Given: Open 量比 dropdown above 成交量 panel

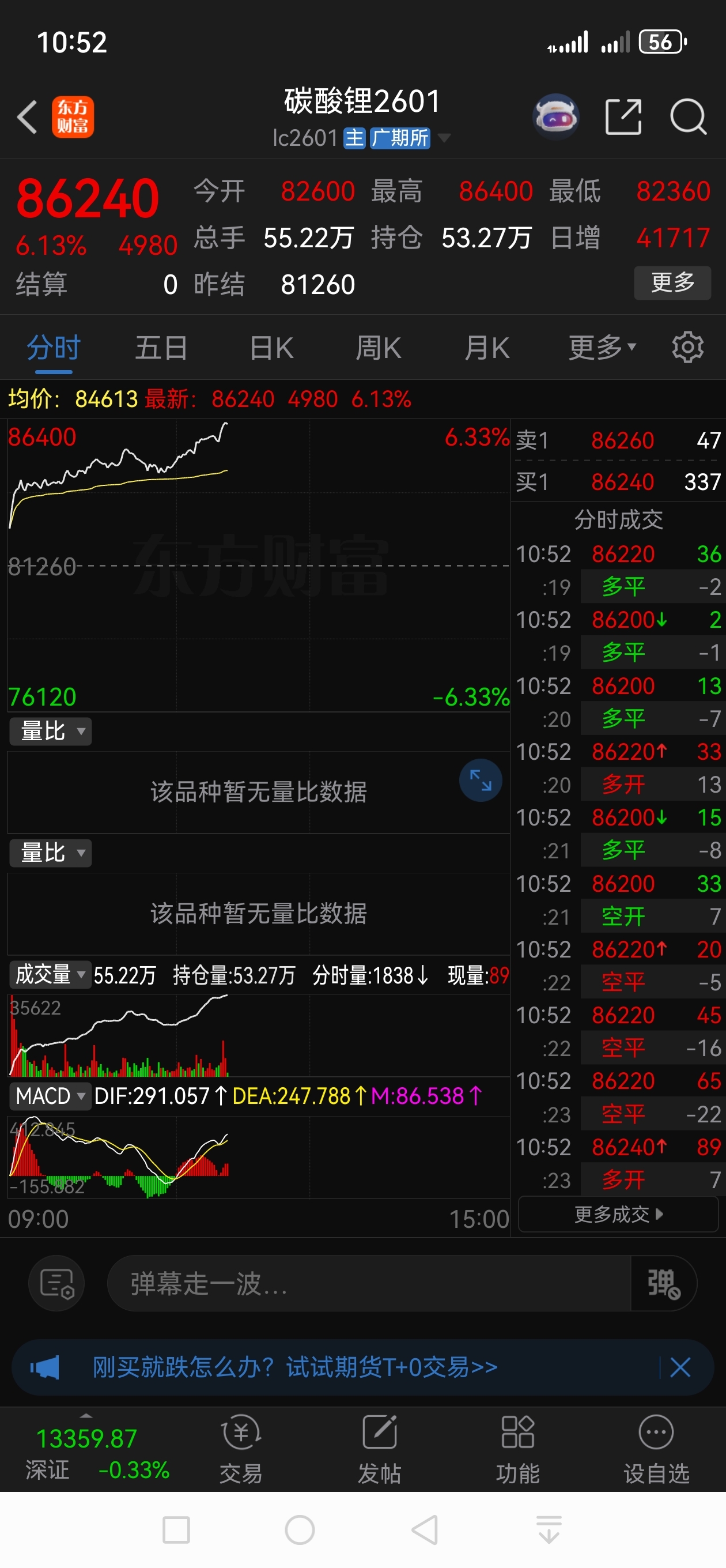Looking at the screenshot, I should (x=51, y=853).
